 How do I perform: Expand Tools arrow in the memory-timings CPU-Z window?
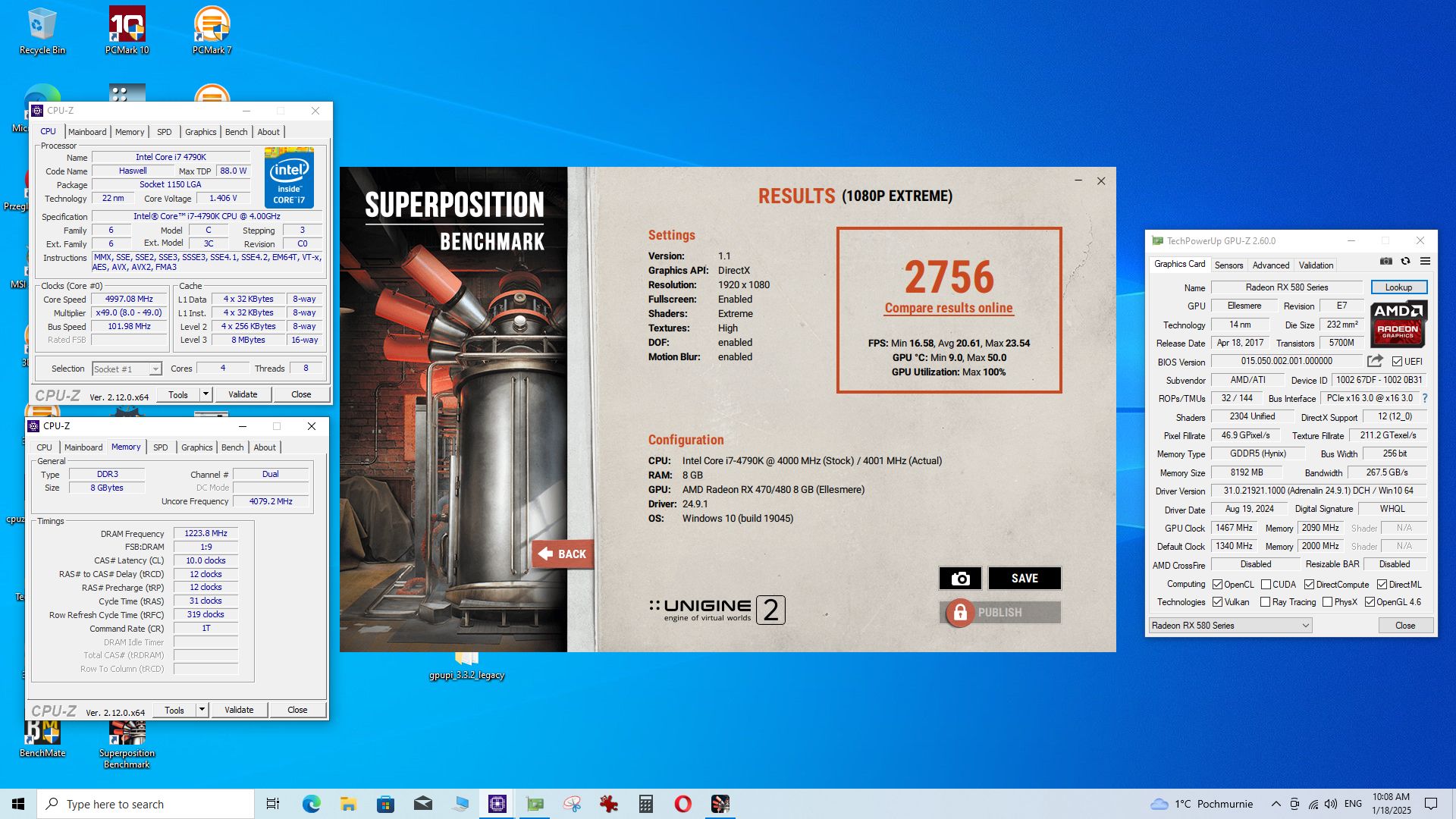[202, 710]
